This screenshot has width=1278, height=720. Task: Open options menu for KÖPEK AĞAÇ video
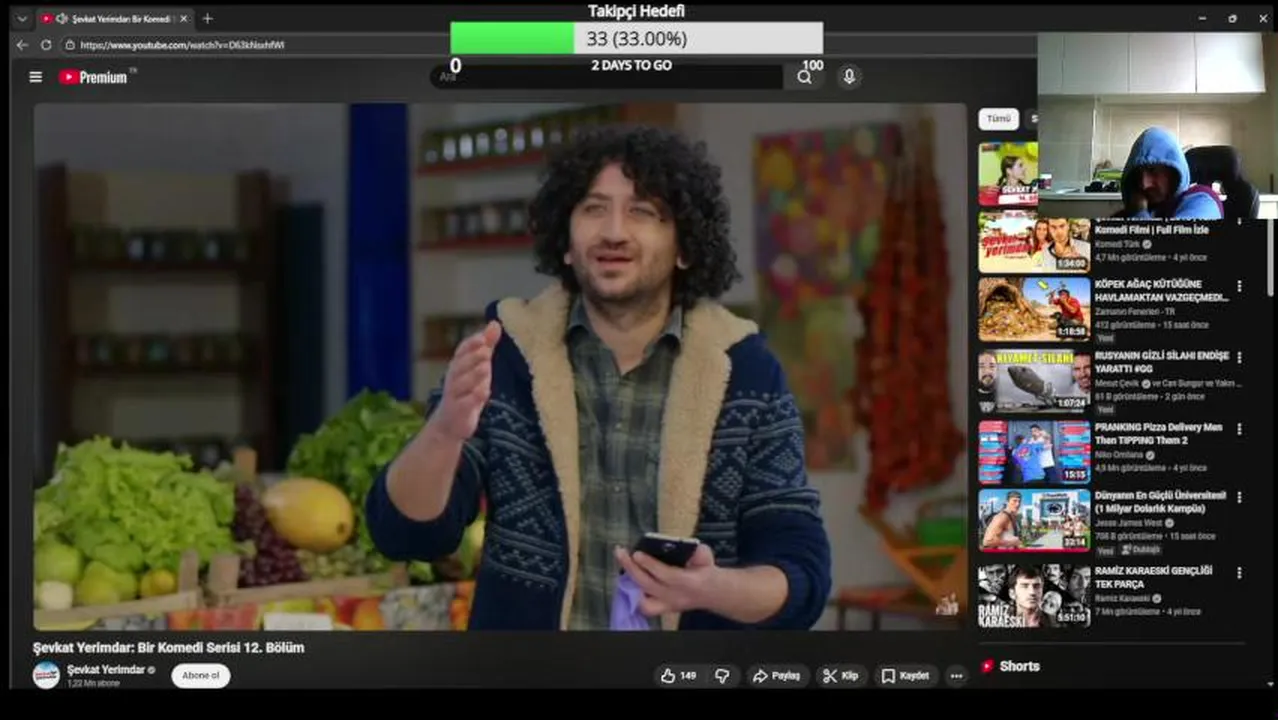pos(1239,286)
